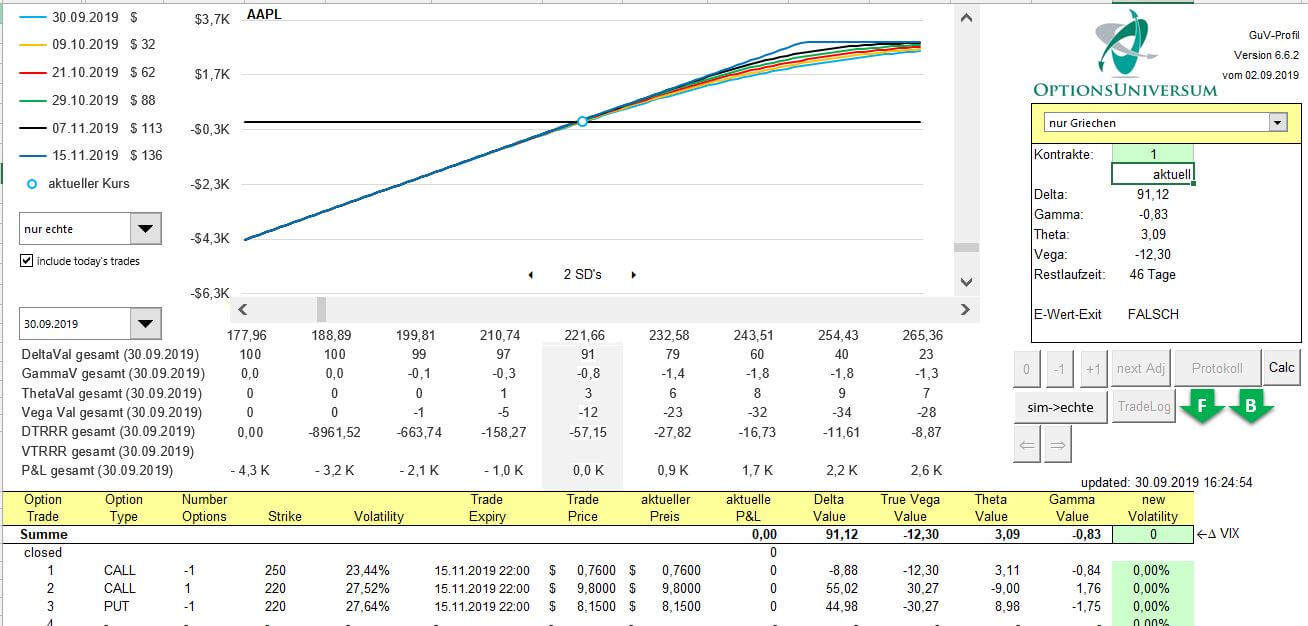Viewport: 1308px width, 626px height.
Task: Click the green B arrow icon
Action: click(x=1250, y=406)
